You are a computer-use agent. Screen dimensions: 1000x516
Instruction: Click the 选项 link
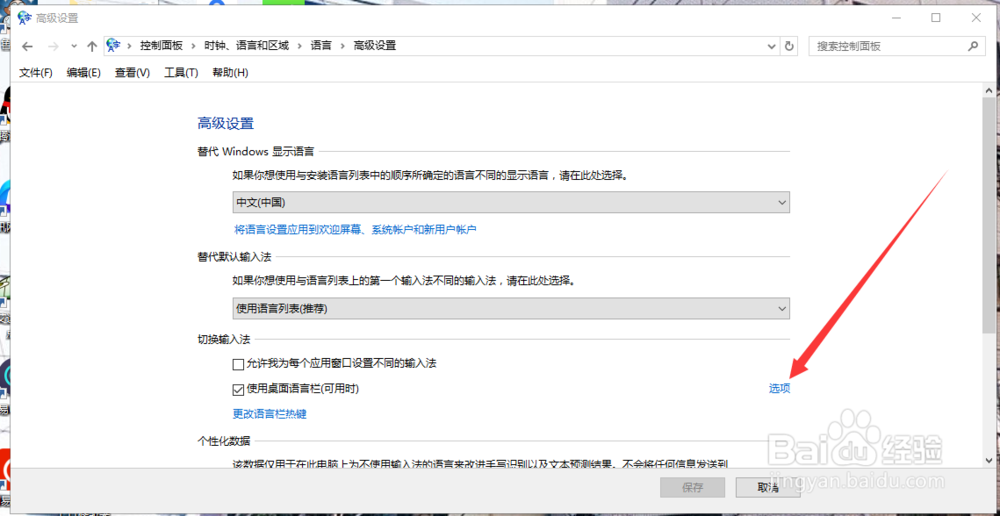tap(779, 388)
